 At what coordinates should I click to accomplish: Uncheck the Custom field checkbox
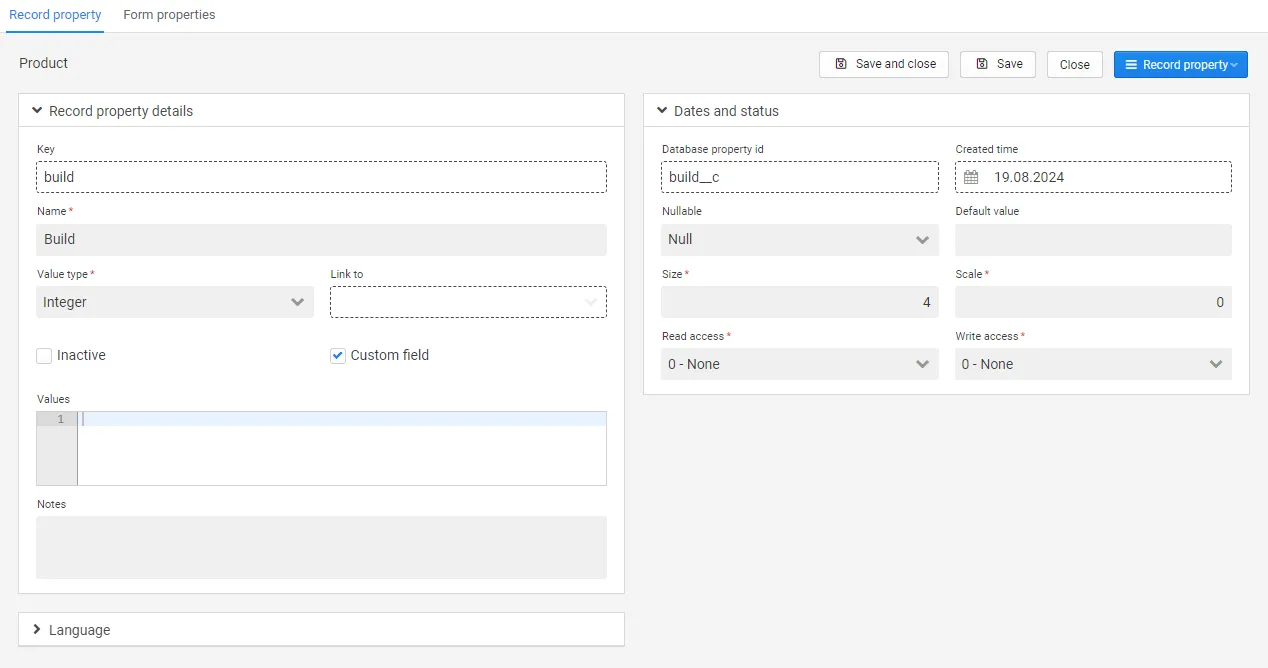[338, 355]
